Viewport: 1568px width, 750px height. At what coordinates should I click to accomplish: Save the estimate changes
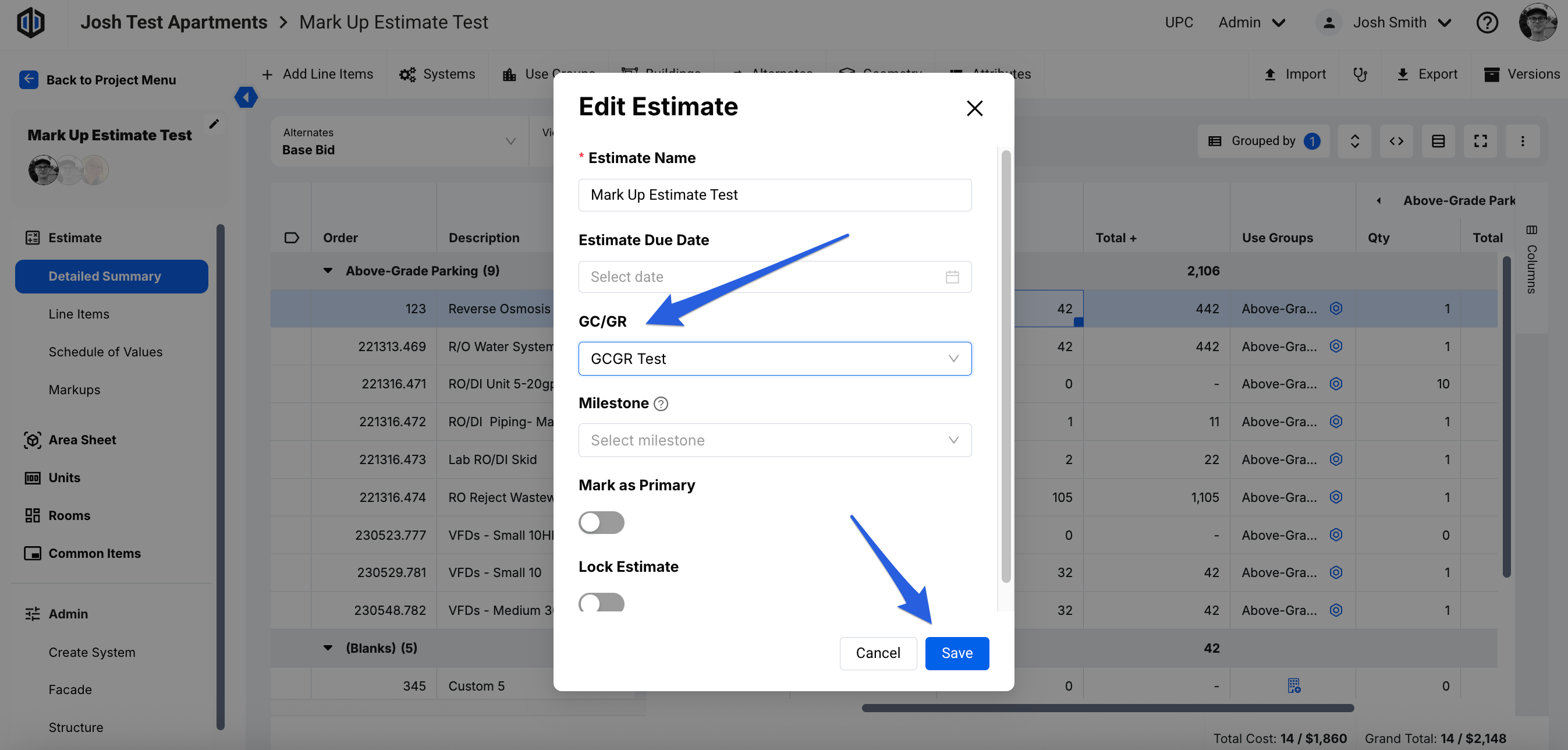(x=956, y=653)
